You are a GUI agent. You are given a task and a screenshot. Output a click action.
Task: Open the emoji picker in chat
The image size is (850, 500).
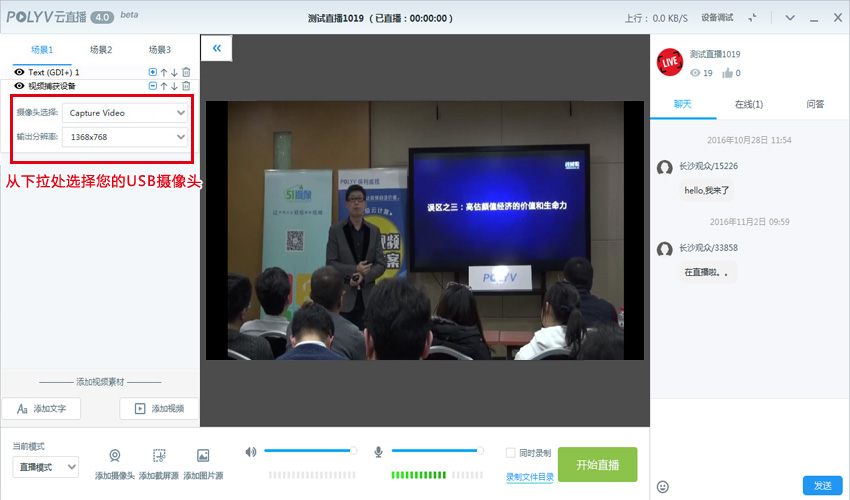coord(662,486)
